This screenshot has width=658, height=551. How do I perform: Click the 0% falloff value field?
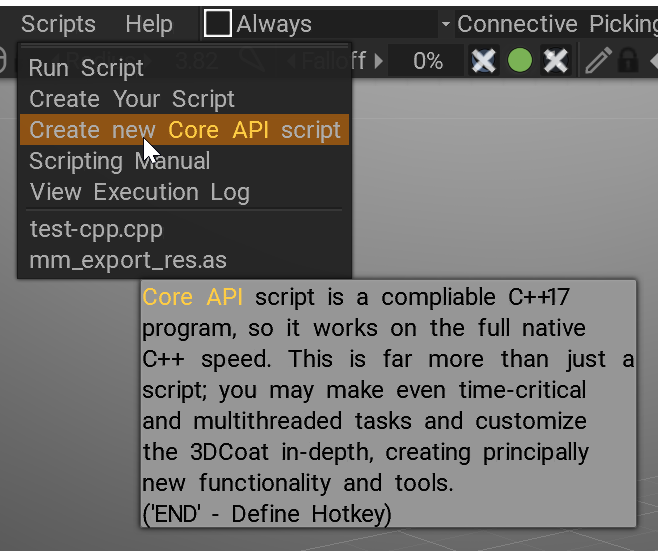tap(427, 61)
